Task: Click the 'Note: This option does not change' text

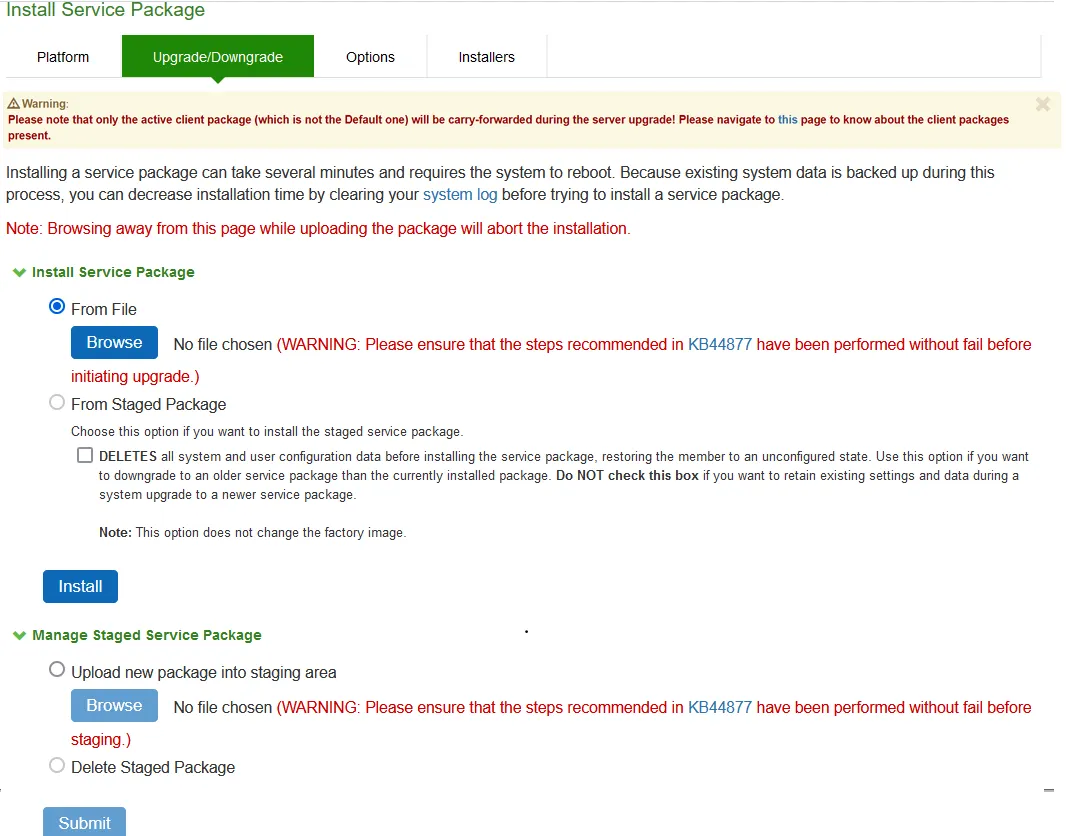Action: [x=252, y=532]
